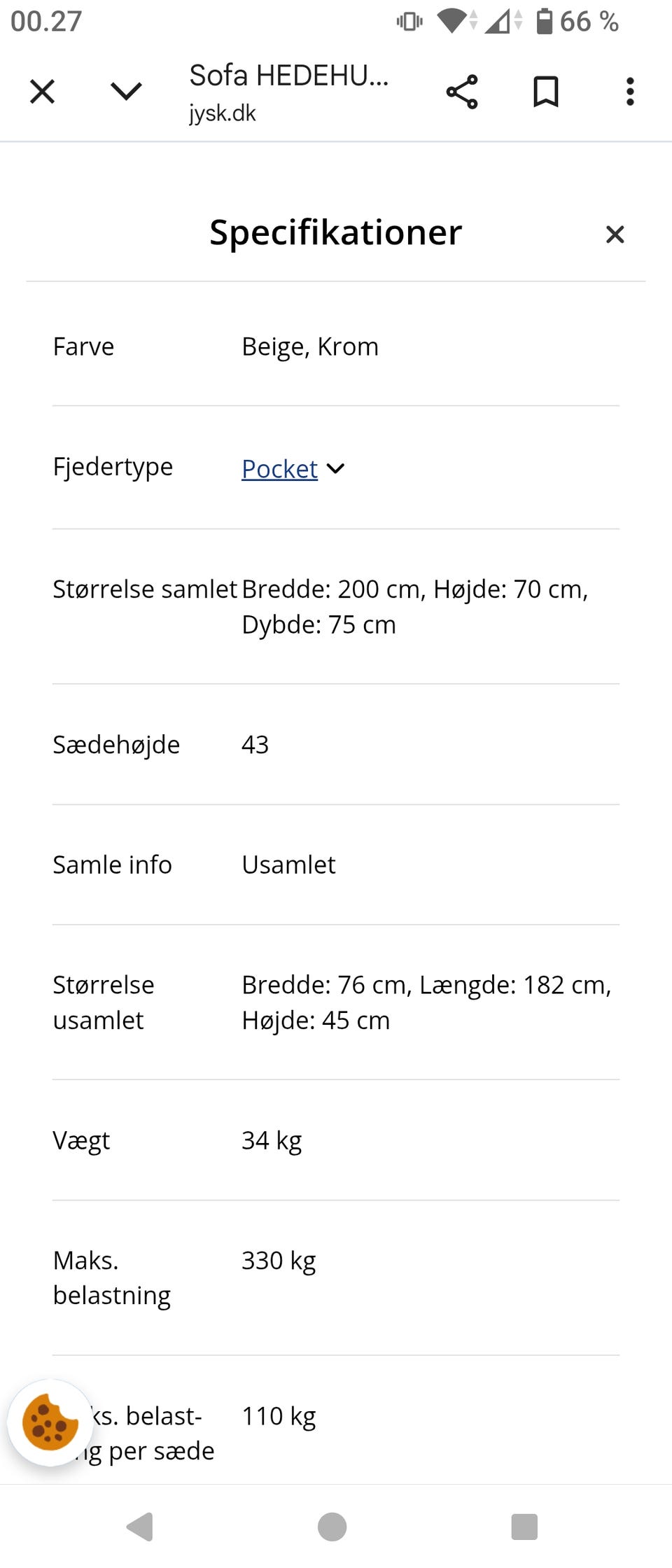This screenshot has height=1568, width=672.
Task: Collapse the Pocket spring type dropdown arrow
Action: (x=336, y=469)
